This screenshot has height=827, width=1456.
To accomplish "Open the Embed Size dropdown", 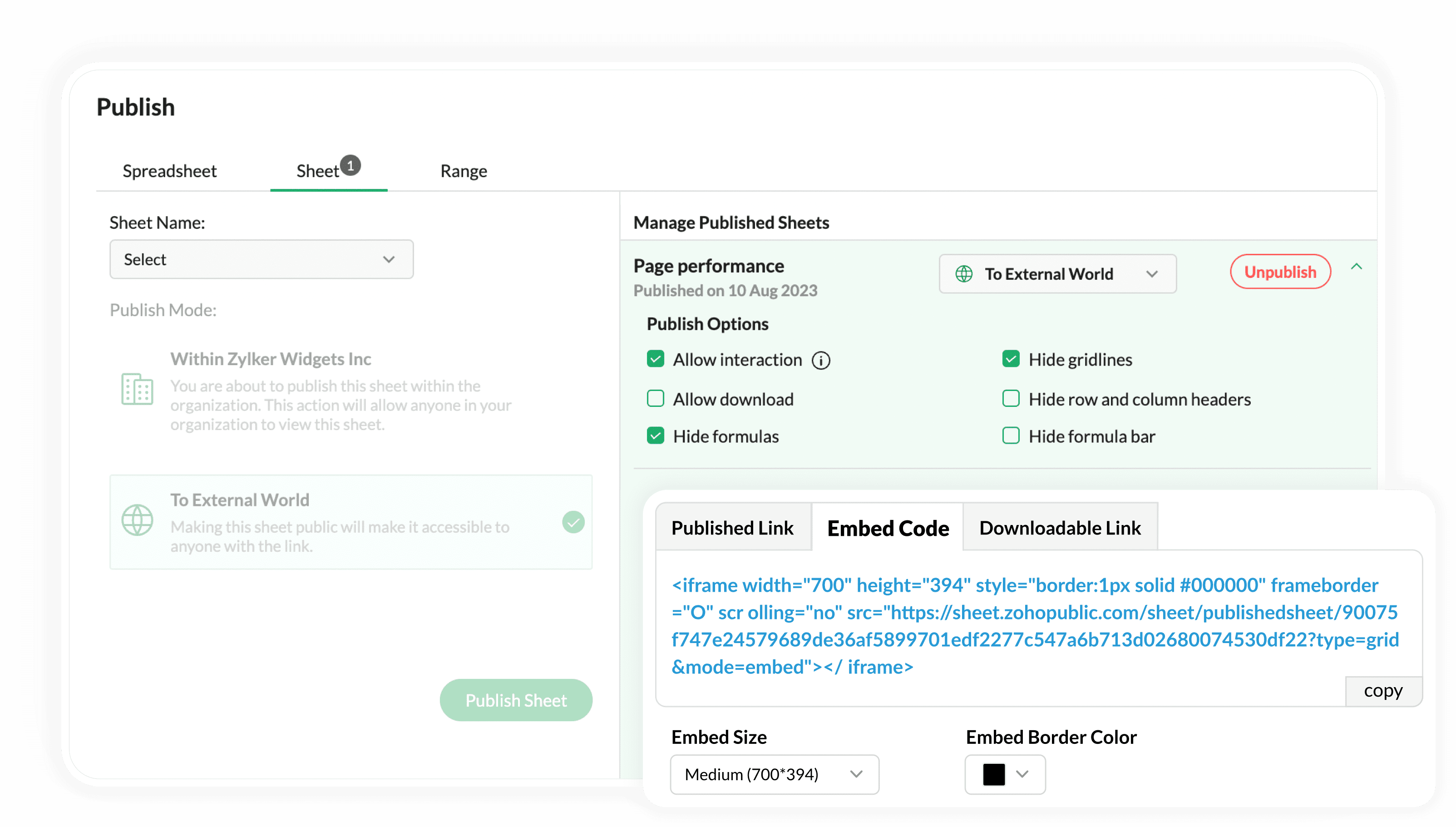I will tap(774, 774).
